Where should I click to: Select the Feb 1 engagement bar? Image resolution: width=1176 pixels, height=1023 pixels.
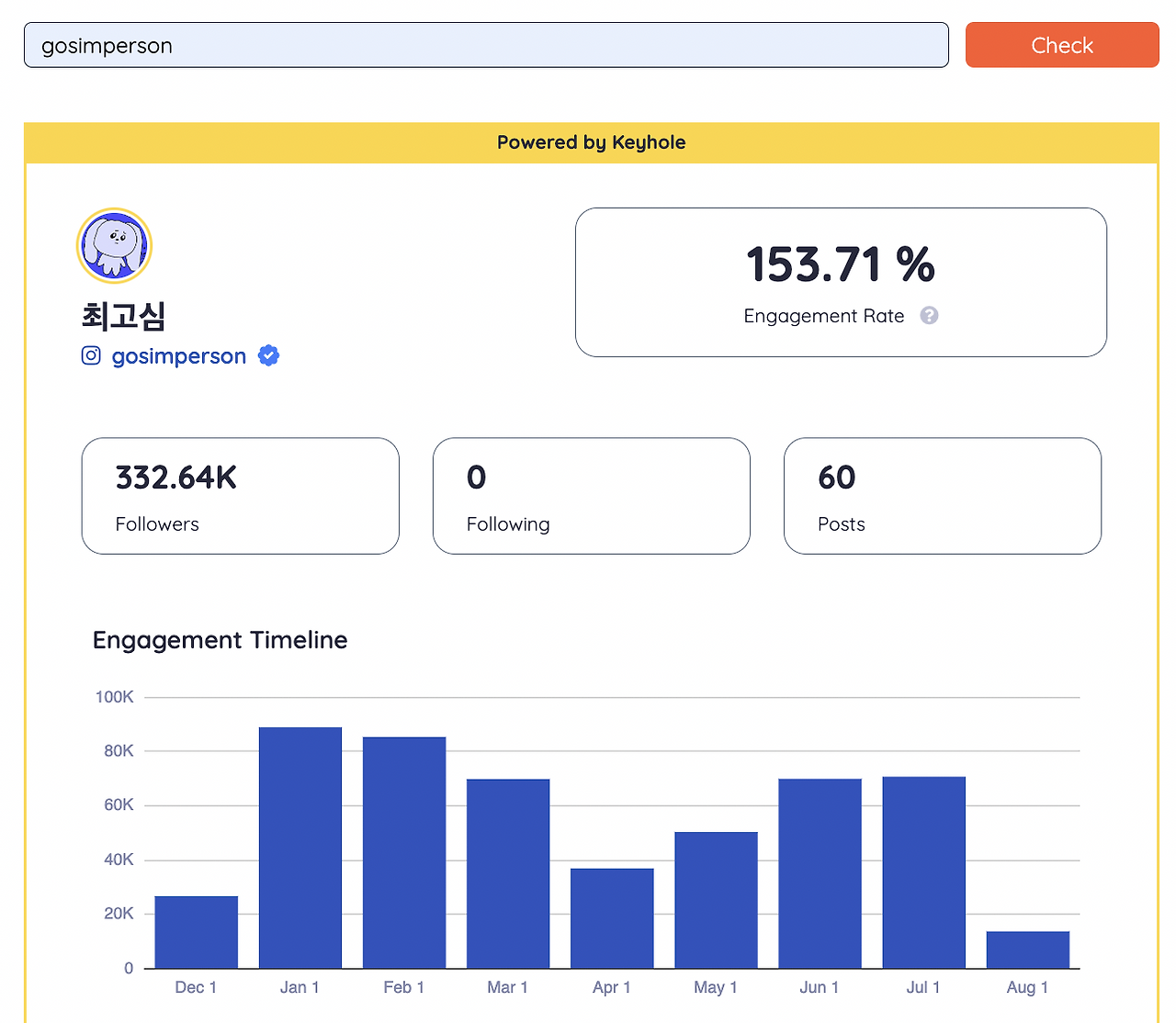(x=404, y=852)
